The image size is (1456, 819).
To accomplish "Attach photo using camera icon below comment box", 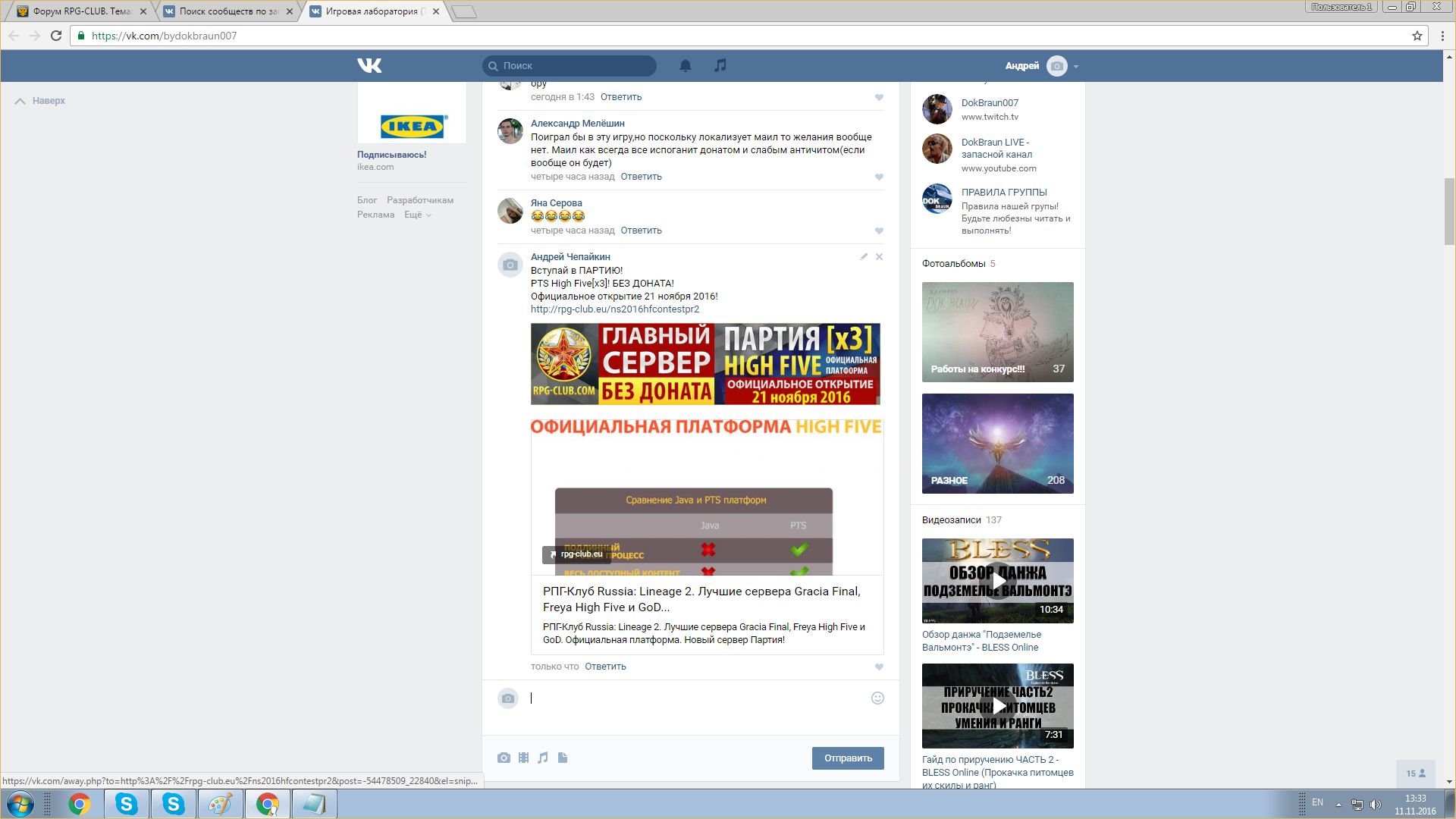I will pyautogui.click(x=504, y=758).
